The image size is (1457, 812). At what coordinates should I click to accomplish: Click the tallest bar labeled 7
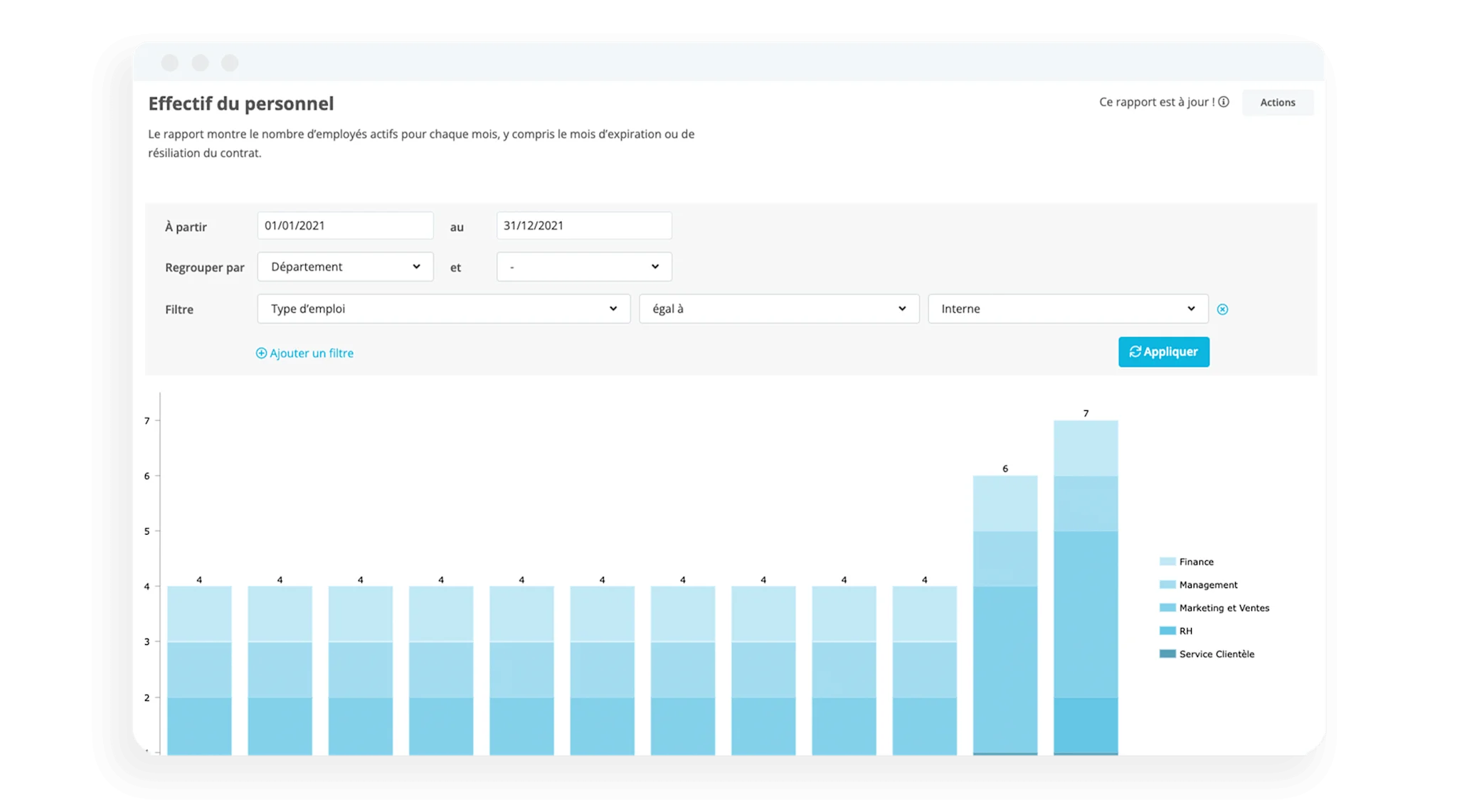1086,583
